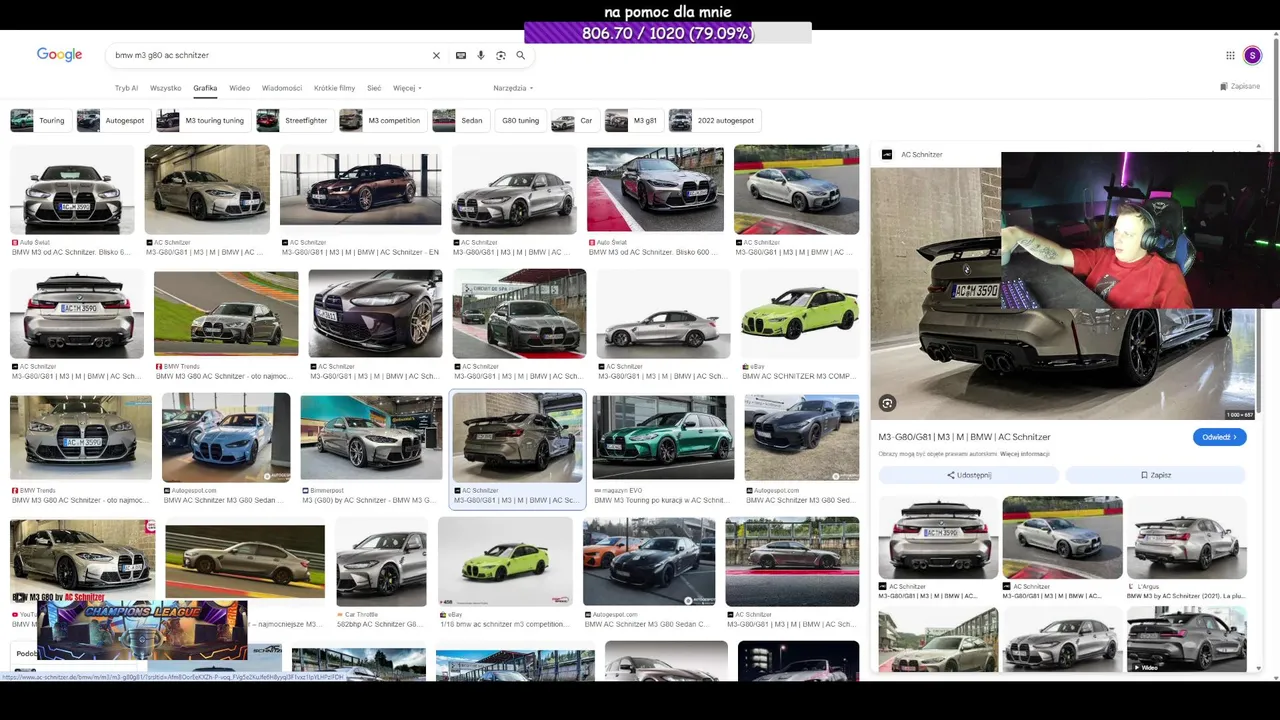Apply the Sedan filter chip

pyautogui.click(x=459, y=121)
